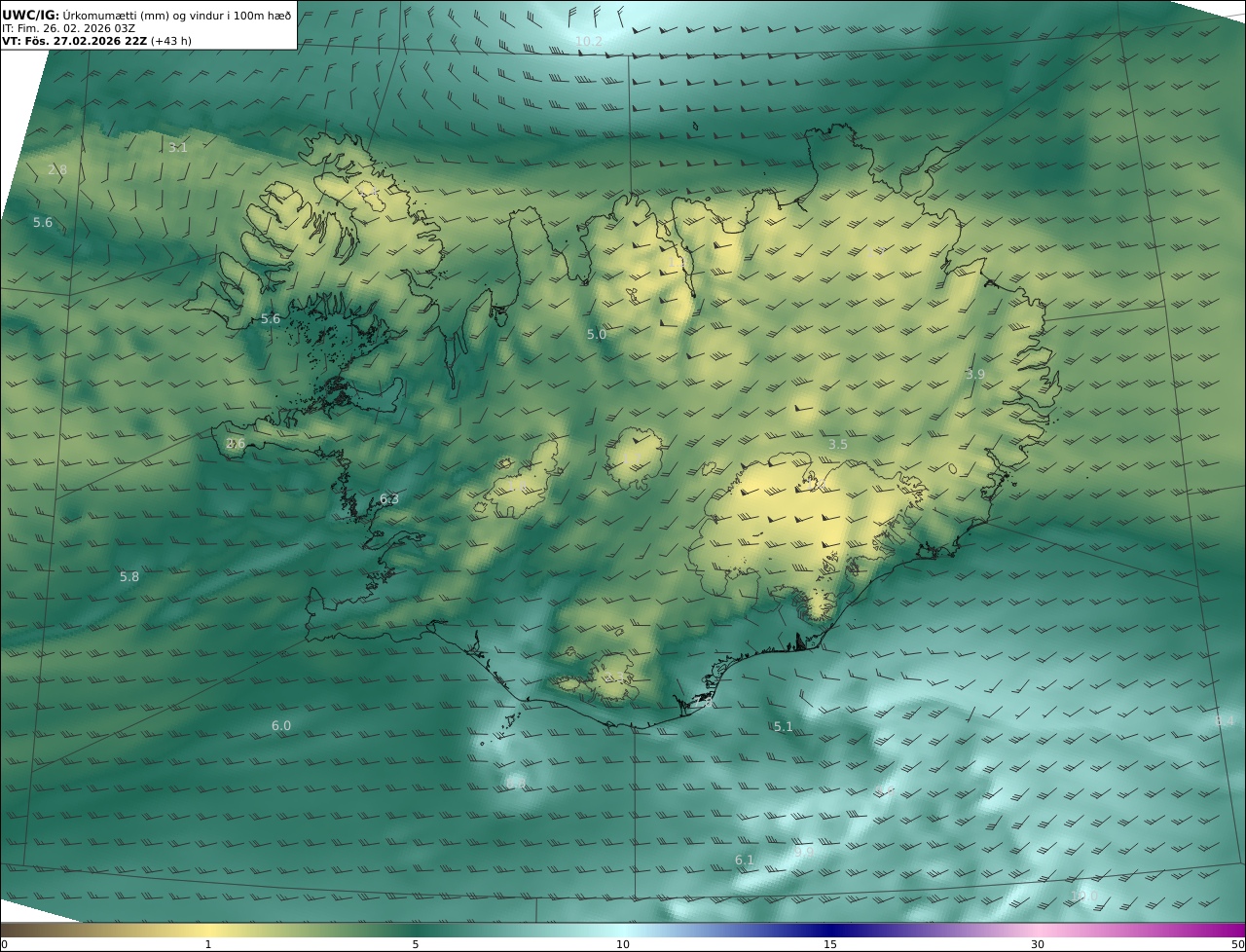The width and height of the screenshot is (1246, 952).
Task: Click the initial time 'IT: Fim. 26. 02. 2026 03Z'
Action: 69,28
